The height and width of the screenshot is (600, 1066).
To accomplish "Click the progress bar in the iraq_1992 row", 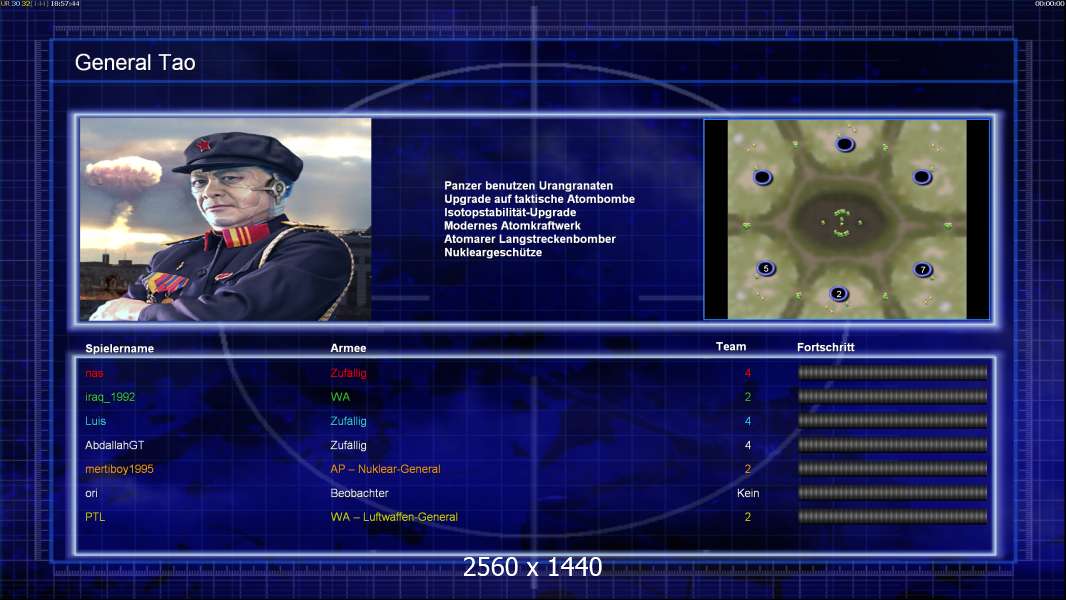I will pos(892,396).
